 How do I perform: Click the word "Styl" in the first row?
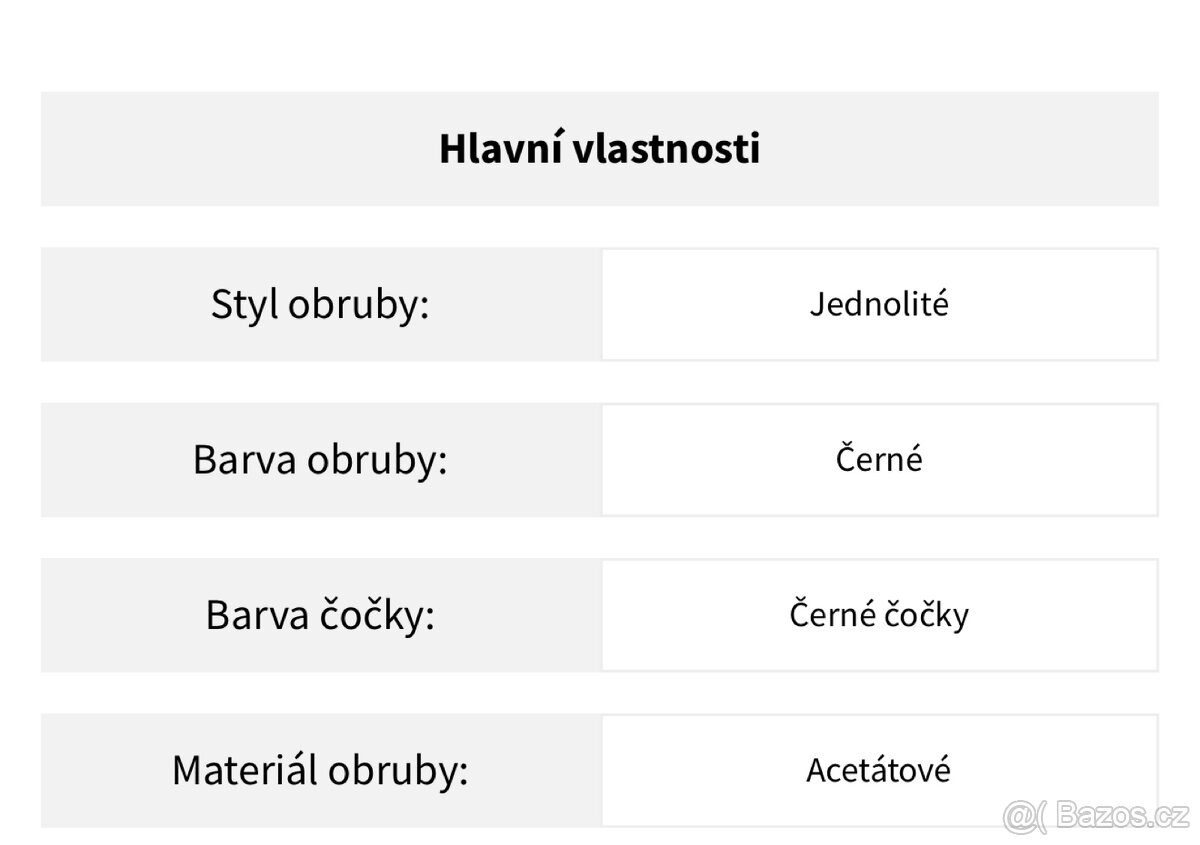pyautogui.click(x=243, y=304)
